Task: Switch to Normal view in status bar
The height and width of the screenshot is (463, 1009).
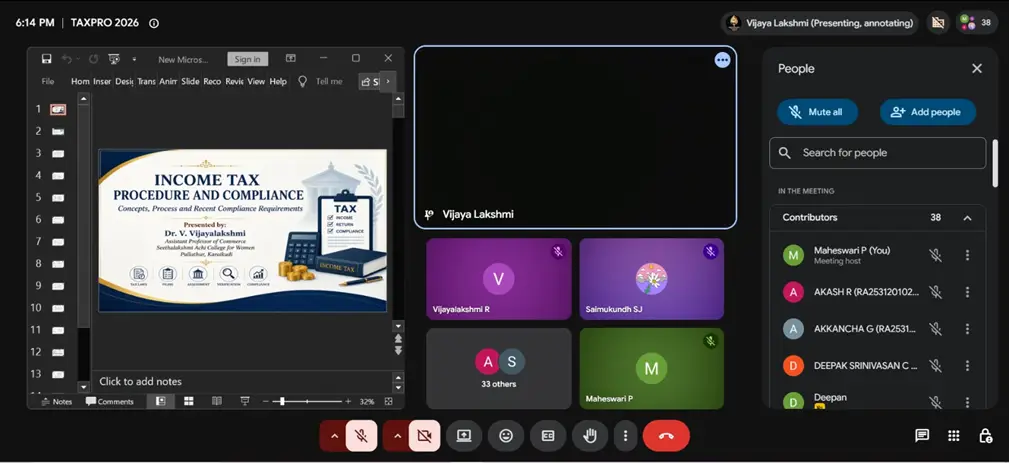Action: point(160,401)
